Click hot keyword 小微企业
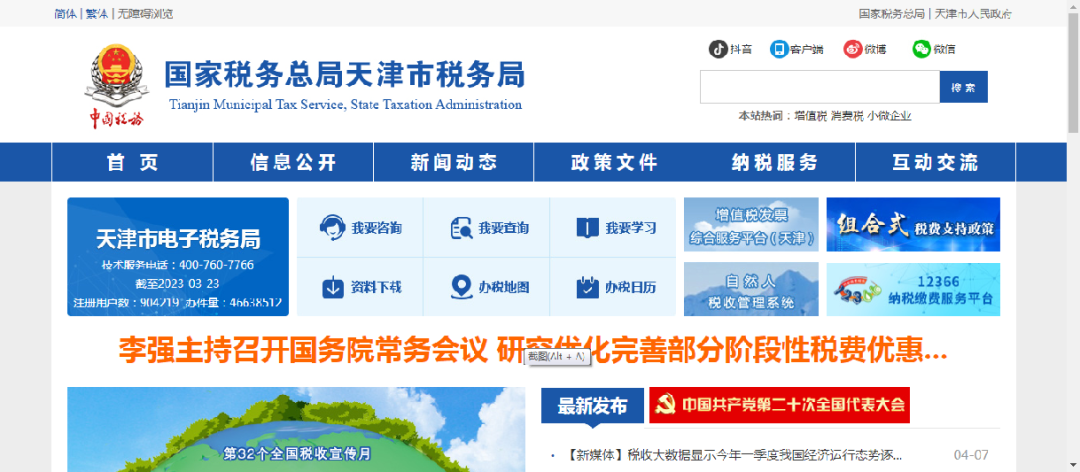 pyautogui.click(x=889, y=116)
